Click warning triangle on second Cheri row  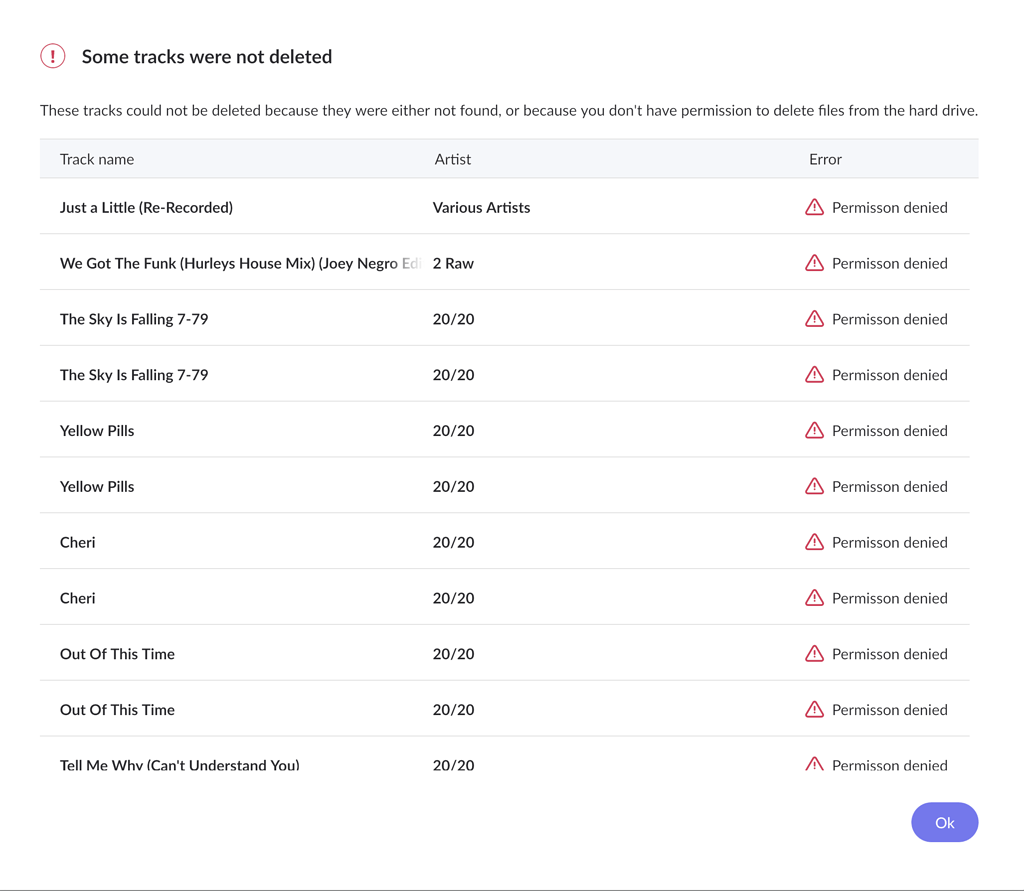[814, 597]
